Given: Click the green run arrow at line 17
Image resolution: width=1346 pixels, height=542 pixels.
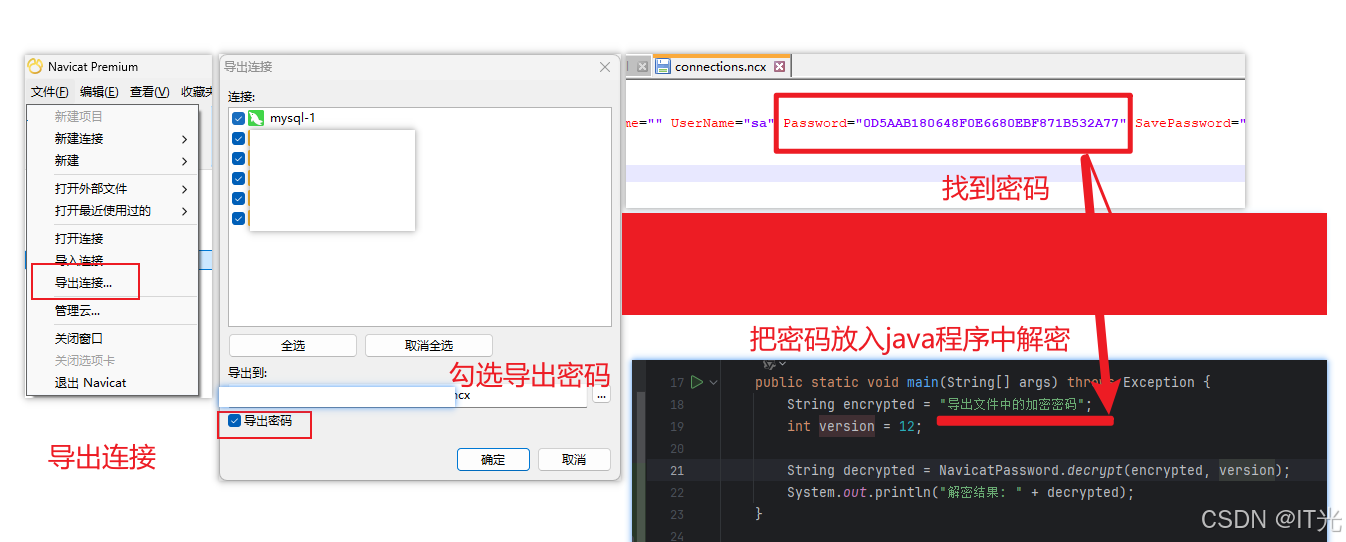Looking at the screenshot, I should pos(697,382).
